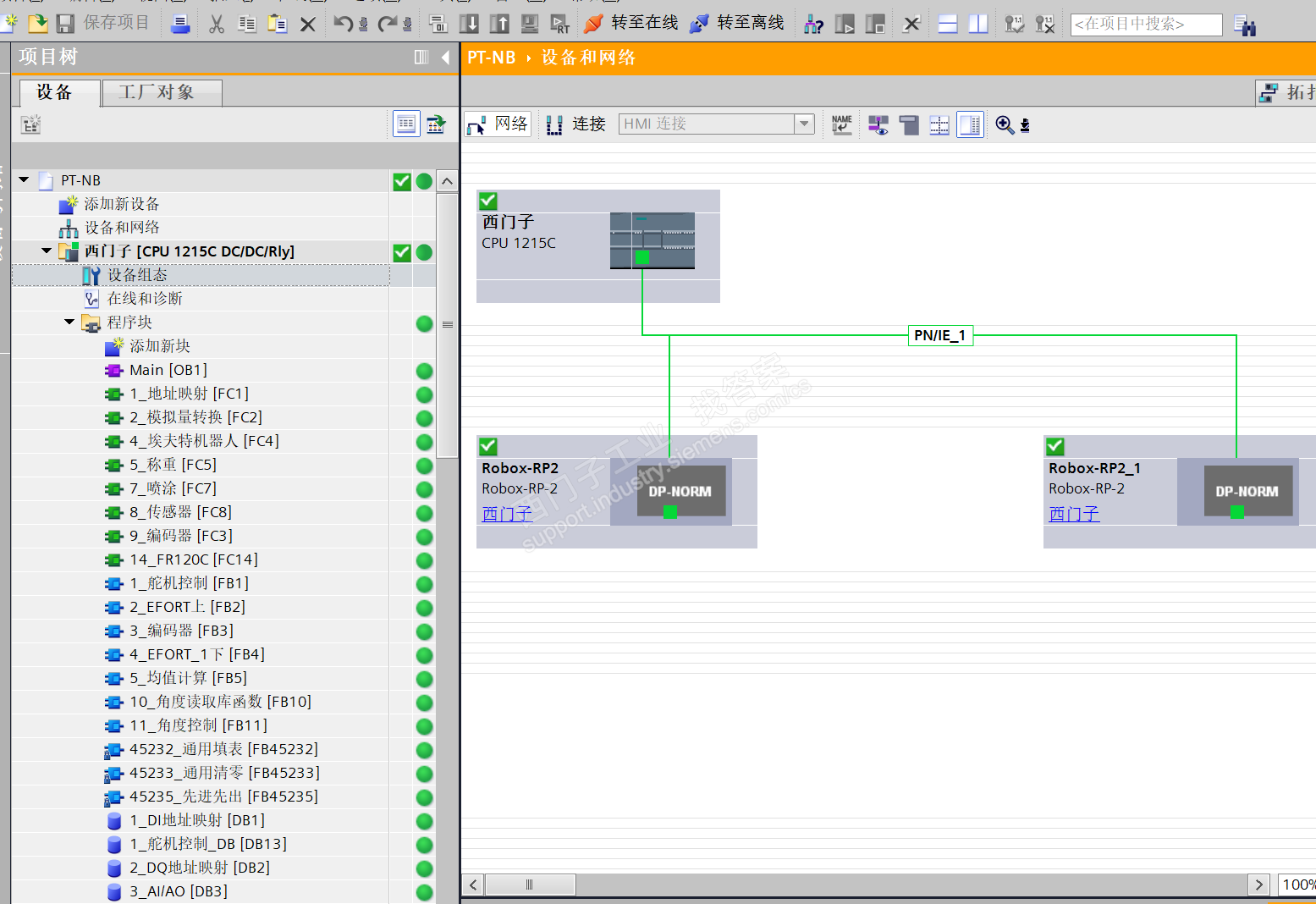Select the 网络 network view button
Viewport: 1316px width, 904px height.
pos(498,124)
